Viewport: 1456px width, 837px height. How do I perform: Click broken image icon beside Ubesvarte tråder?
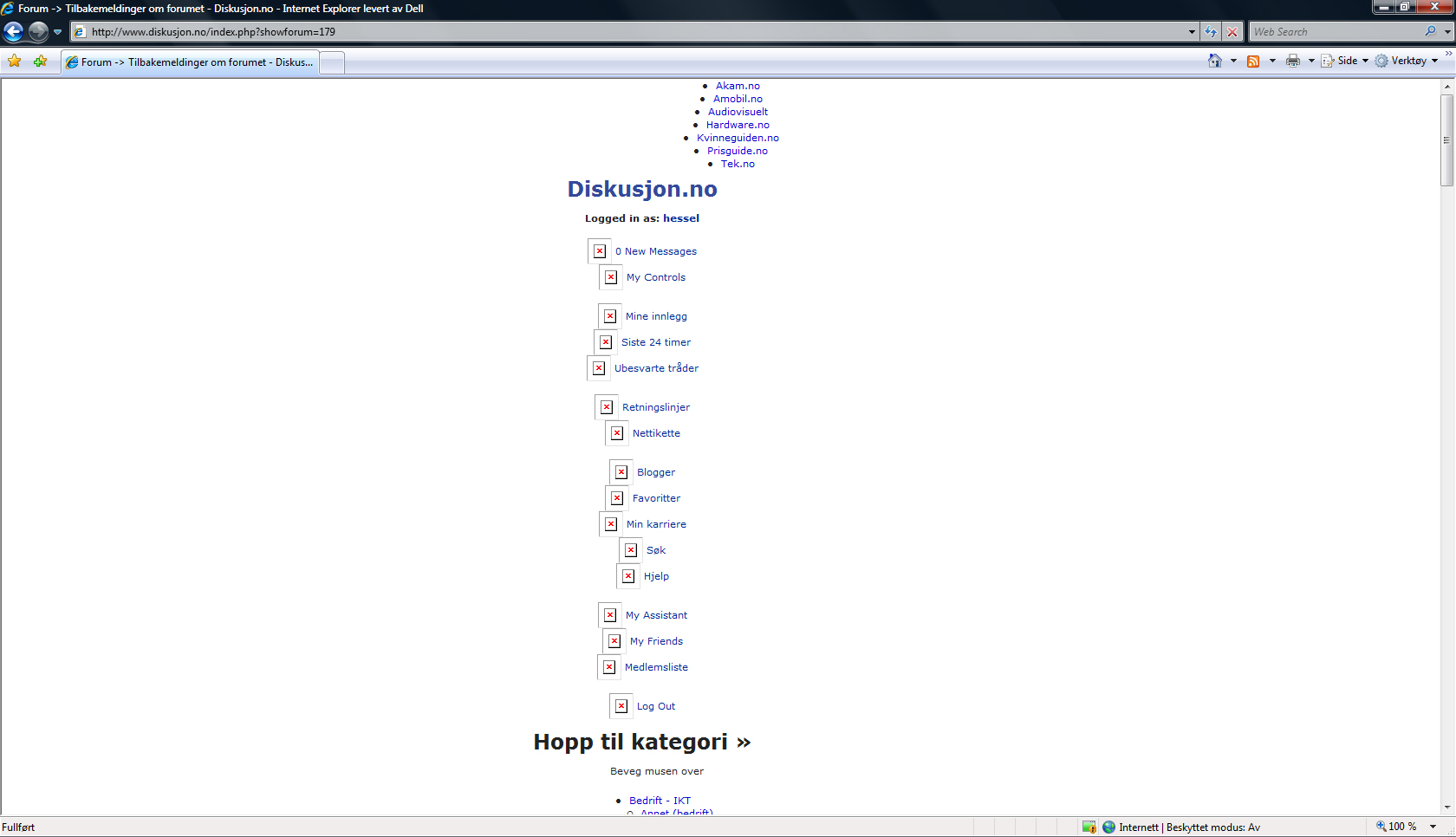599,368
